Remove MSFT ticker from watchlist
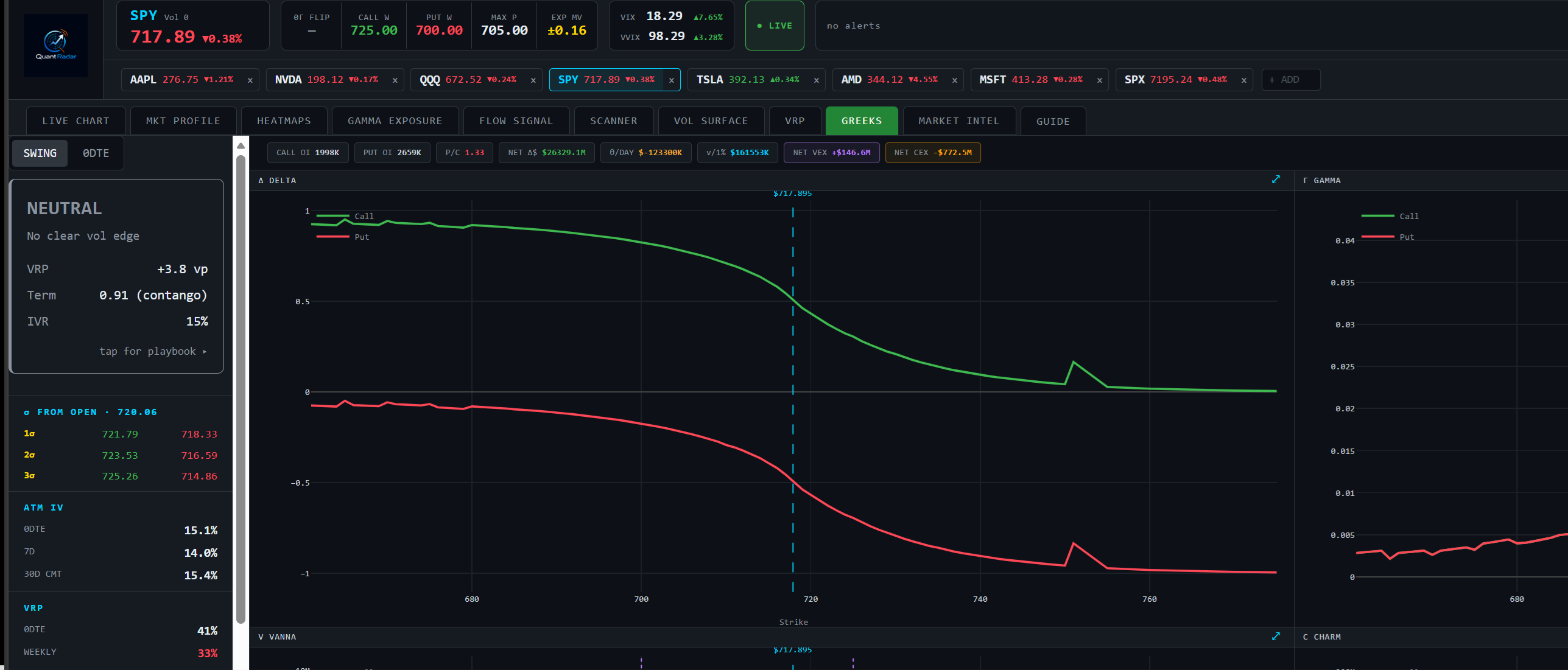Screen dimensions: 1568x670 [x=1099, y=80]
